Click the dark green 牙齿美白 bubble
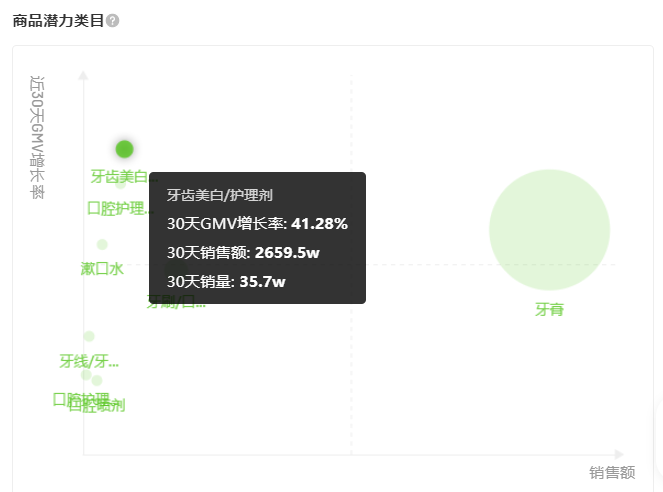Screen dimensions: 663x492 [124, 149]
